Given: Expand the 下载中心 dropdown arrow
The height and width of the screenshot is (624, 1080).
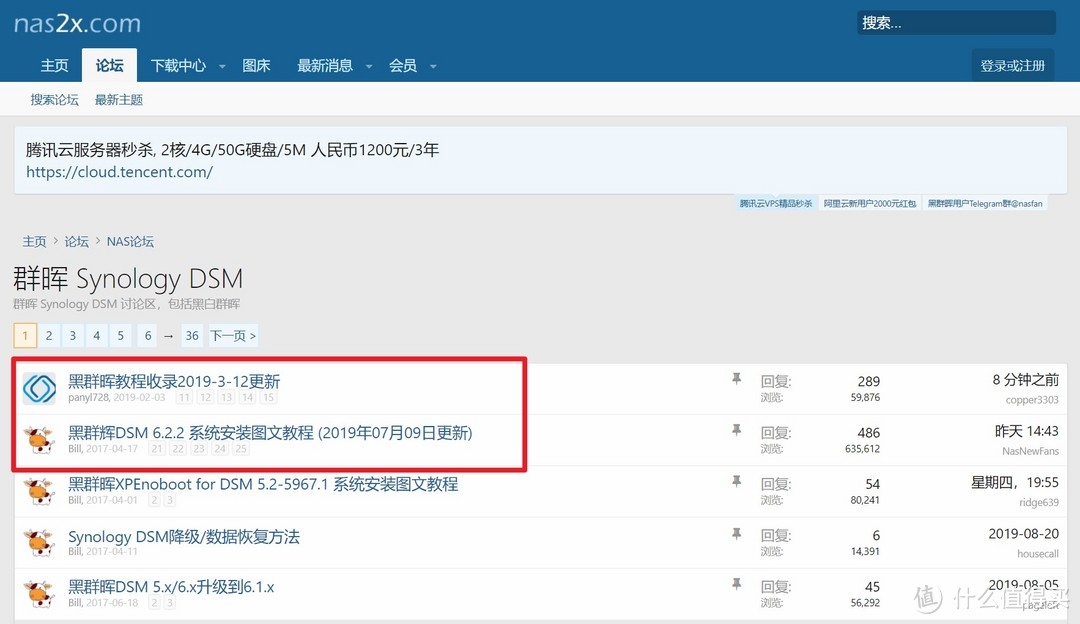Looking at the screenshot, I should pyautogui.click(x=222, y=66).
